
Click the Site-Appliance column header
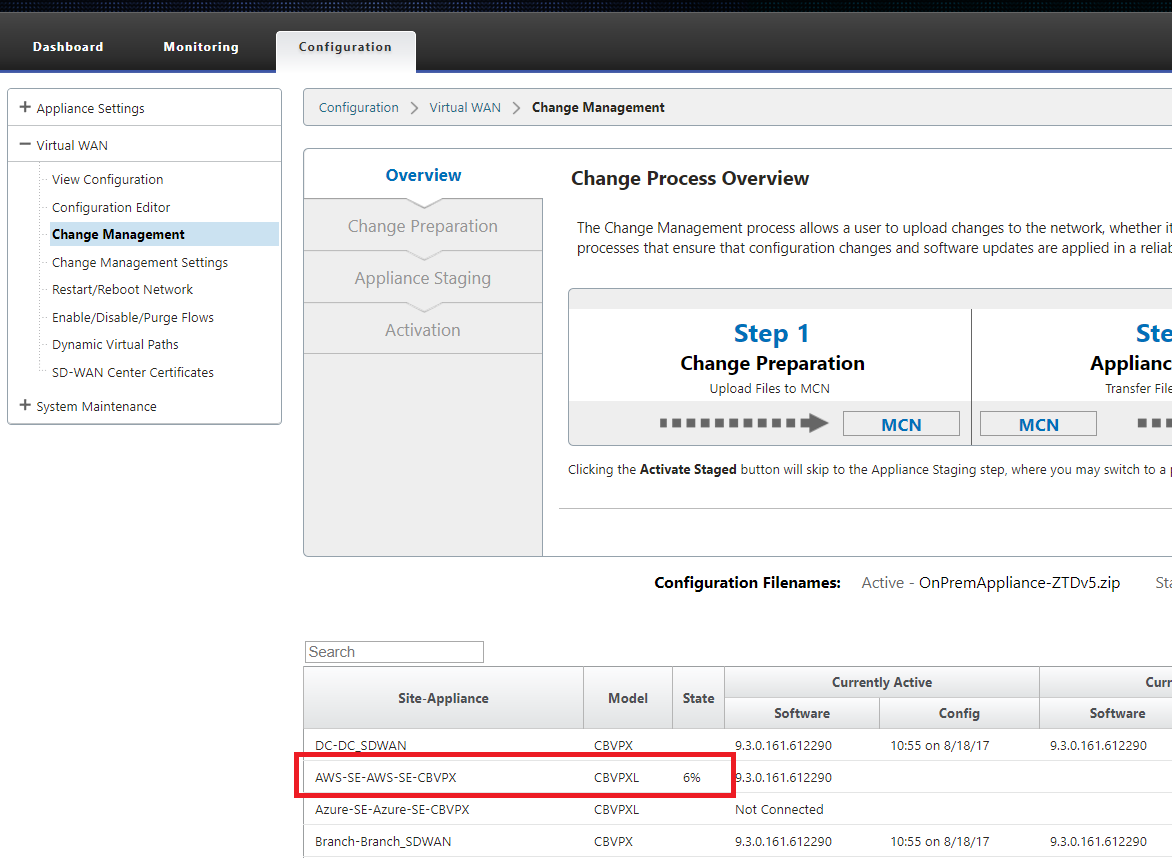pos(443,698)
